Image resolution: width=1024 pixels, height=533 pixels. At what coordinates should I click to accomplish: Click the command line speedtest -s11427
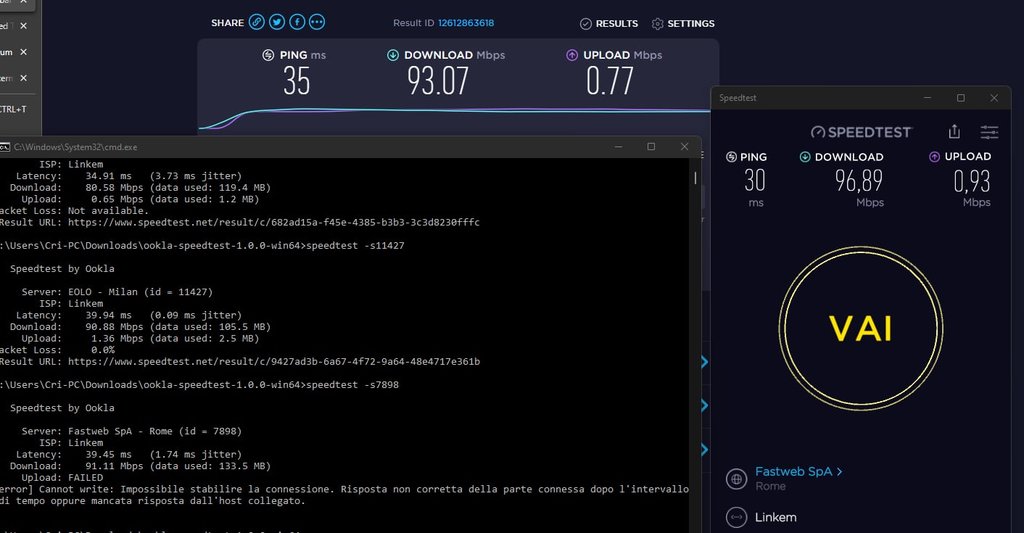355,246
